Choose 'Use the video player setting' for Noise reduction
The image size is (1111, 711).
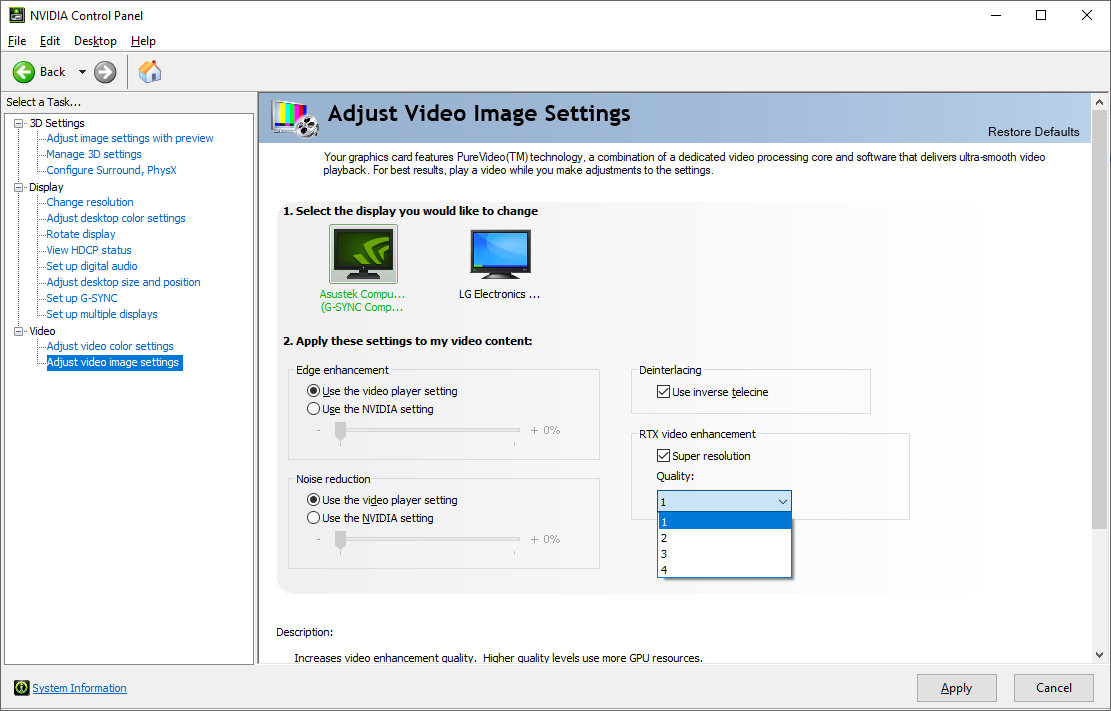pyautogui.click(x=313, y=500)
